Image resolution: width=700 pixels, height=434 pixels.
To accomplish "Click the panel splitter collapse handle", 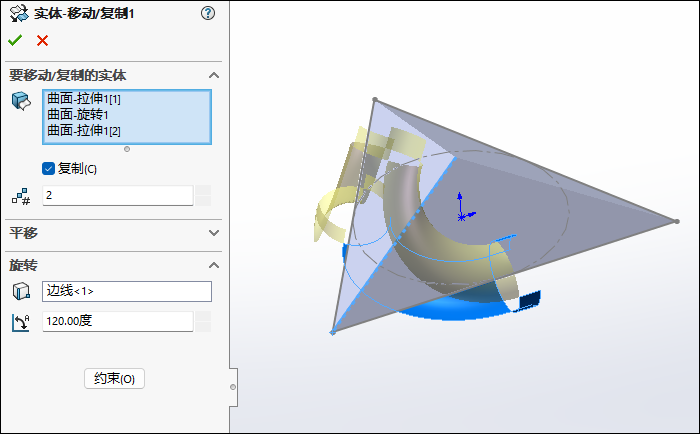I will coord(233,387).
